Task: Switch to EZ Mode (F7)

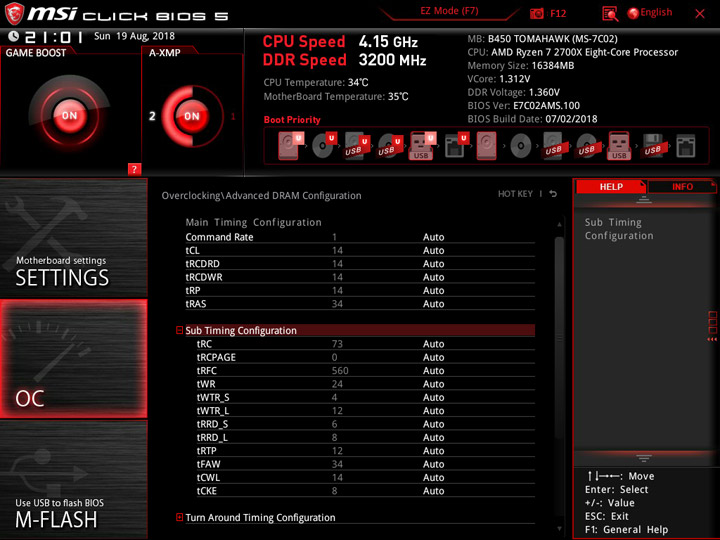Action: click(449, 11)
